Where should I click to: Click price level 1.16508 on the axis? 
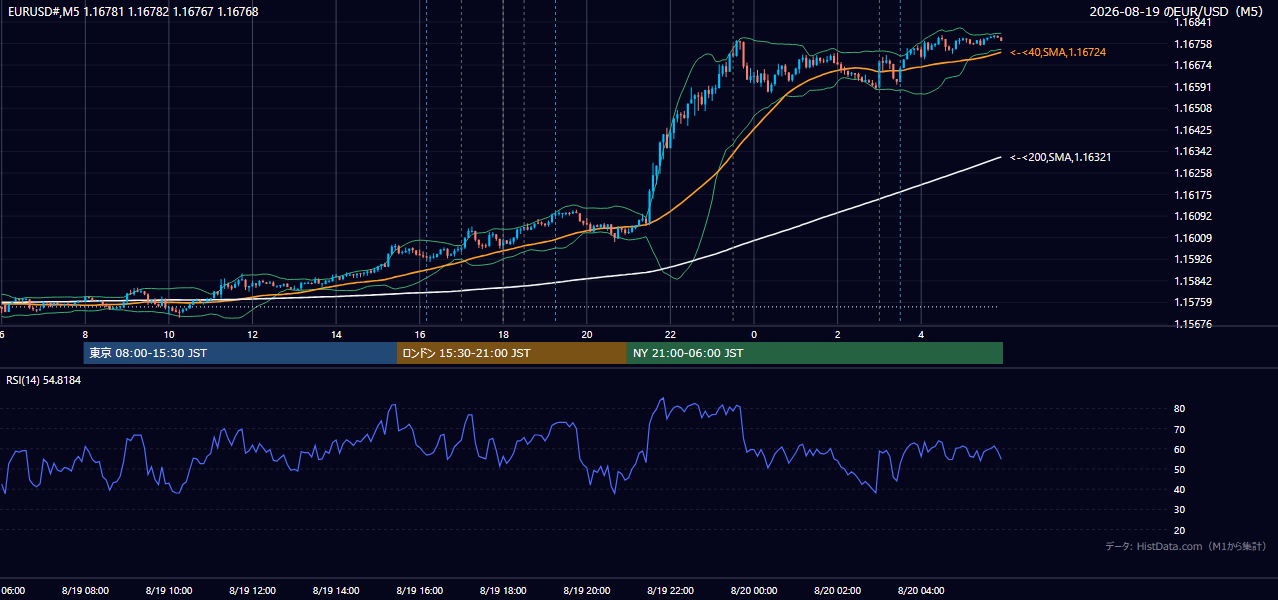1192,108
